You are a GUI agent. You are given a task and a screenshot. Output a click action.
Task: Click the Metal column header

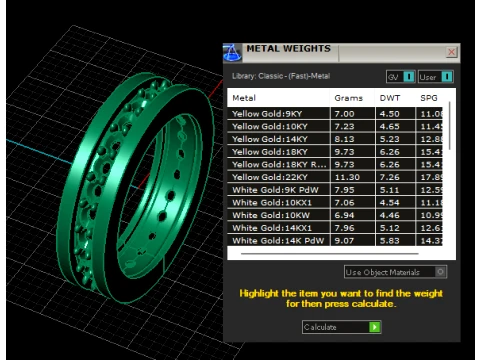(x=244, y=98)
